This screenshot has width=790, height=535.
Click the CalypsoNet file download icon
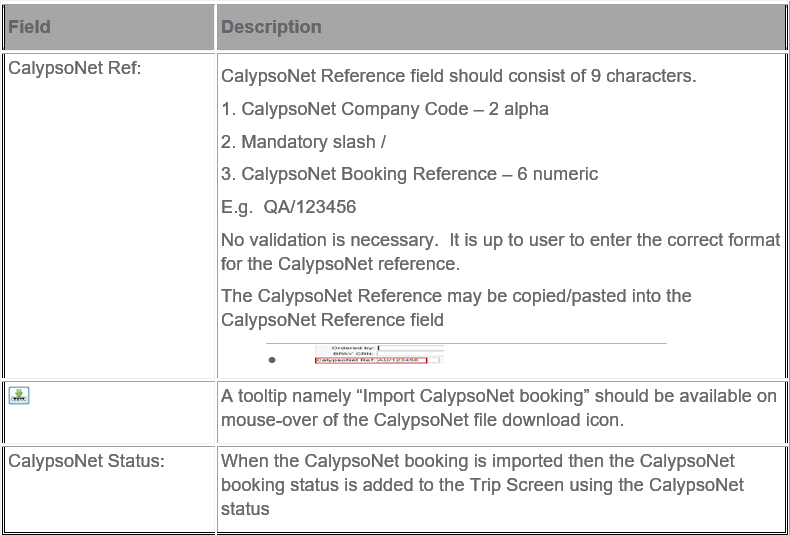tap(19, 395)
